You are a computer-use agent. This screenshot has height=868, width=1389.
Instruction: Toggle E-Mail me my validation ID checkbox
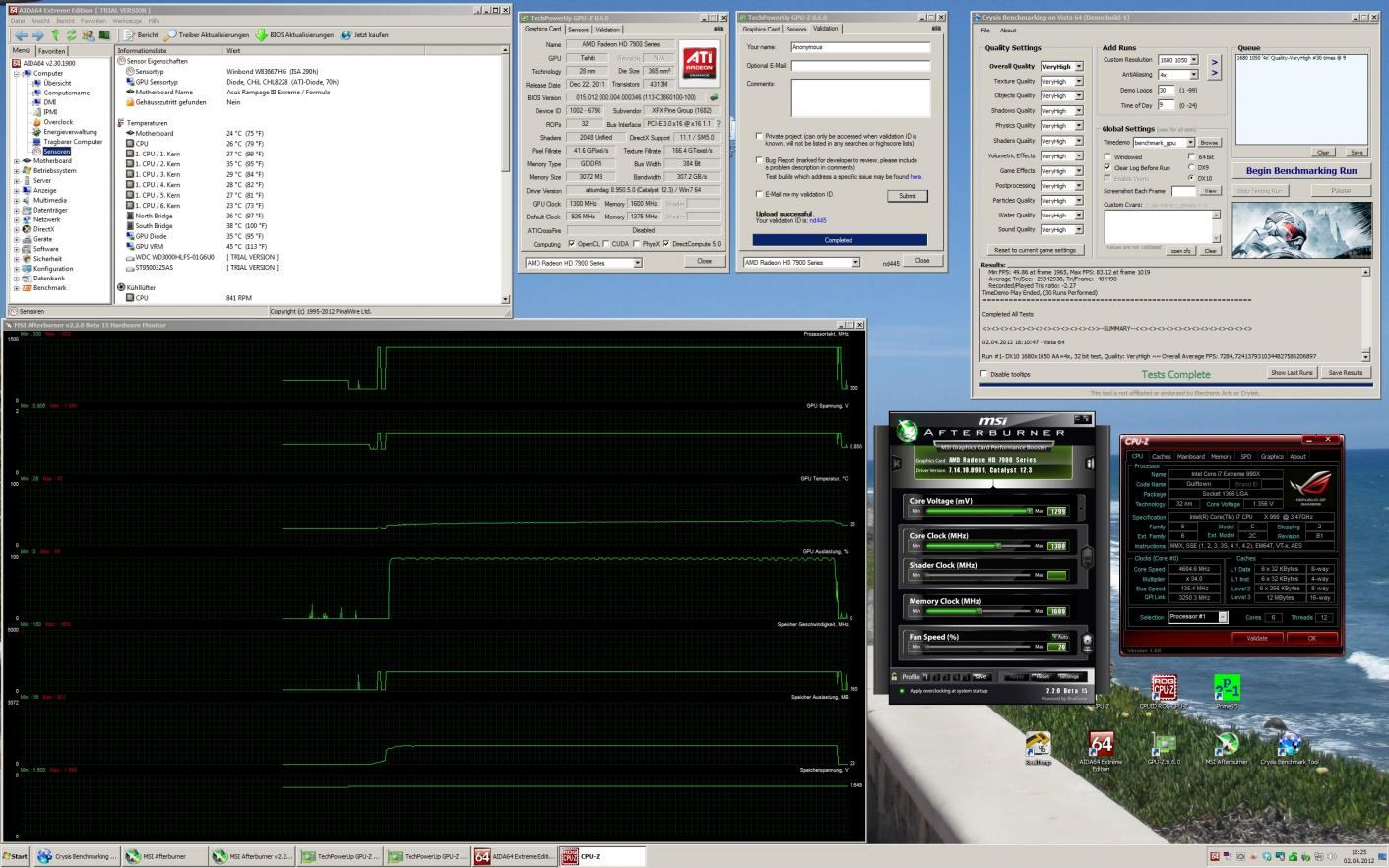coord(759,194)
